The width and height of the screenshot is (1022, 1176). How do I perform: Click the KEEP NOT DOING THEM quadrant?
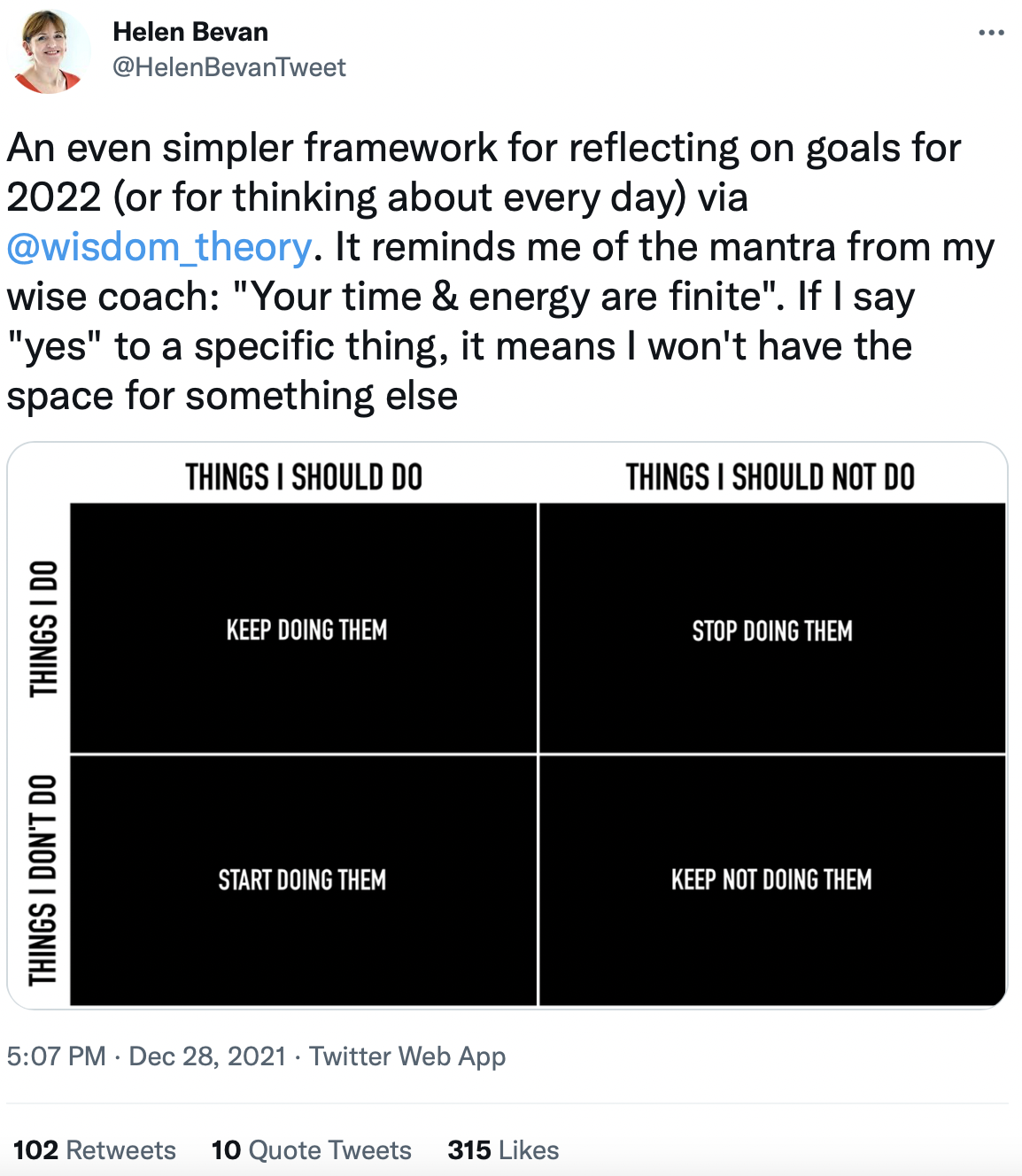pos(772,880)
